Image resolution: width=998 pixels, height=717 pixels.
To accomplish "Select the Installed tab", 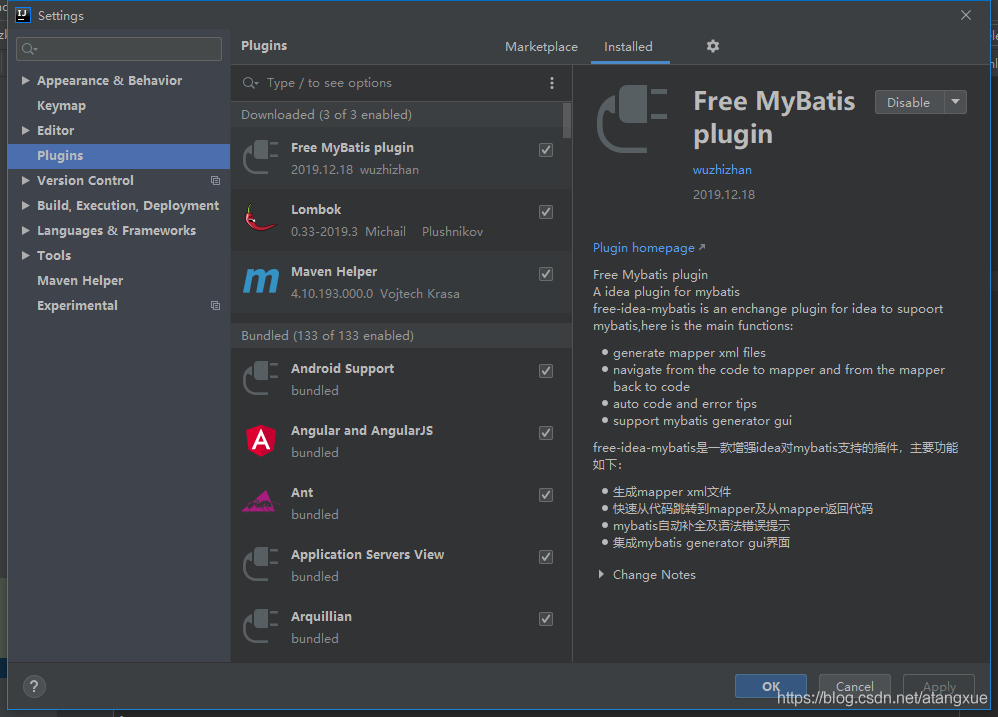I will click(x=629, y=46).
